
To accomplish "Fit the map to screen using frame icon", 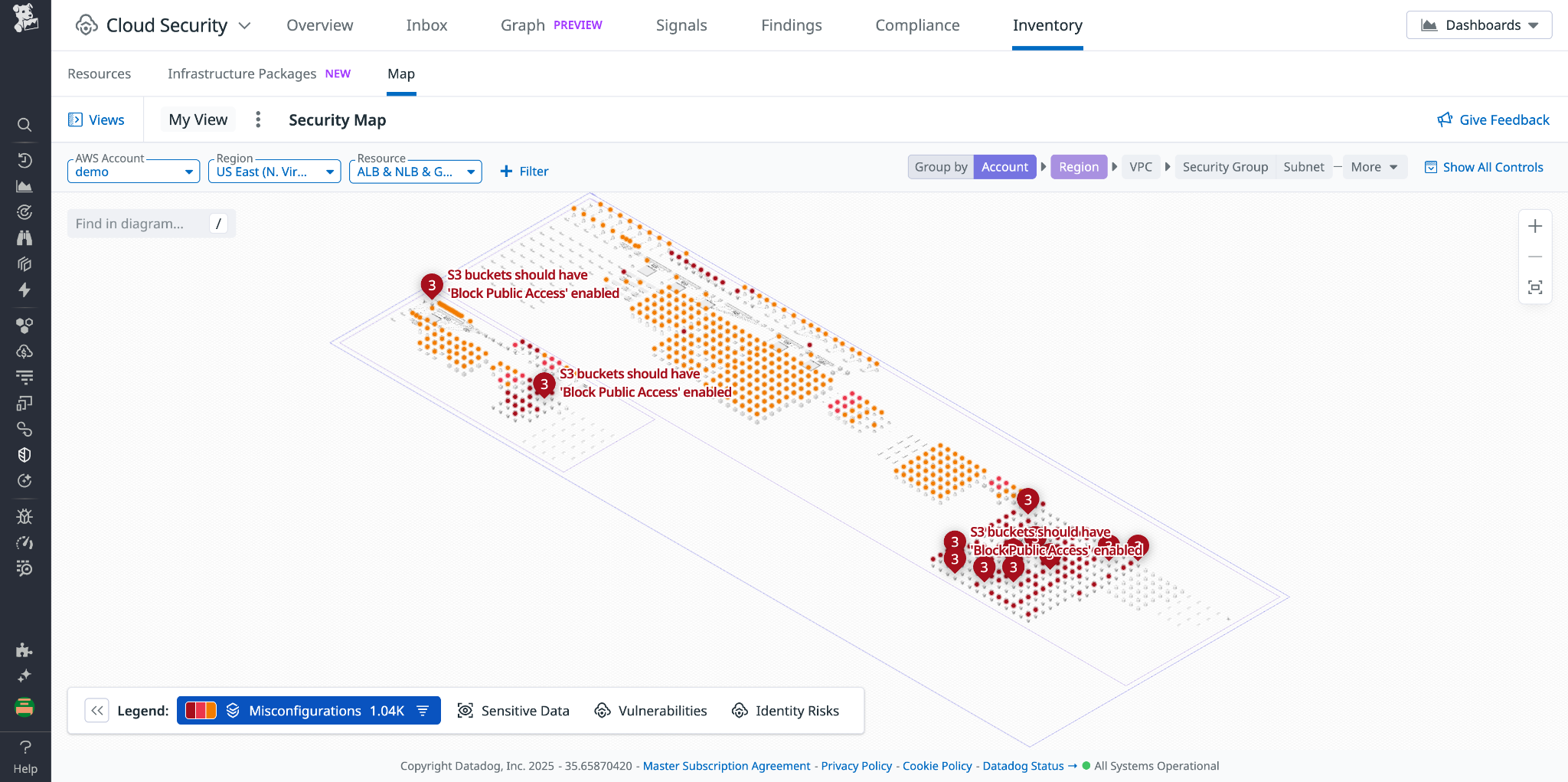I will click(x=1535, y=286).
